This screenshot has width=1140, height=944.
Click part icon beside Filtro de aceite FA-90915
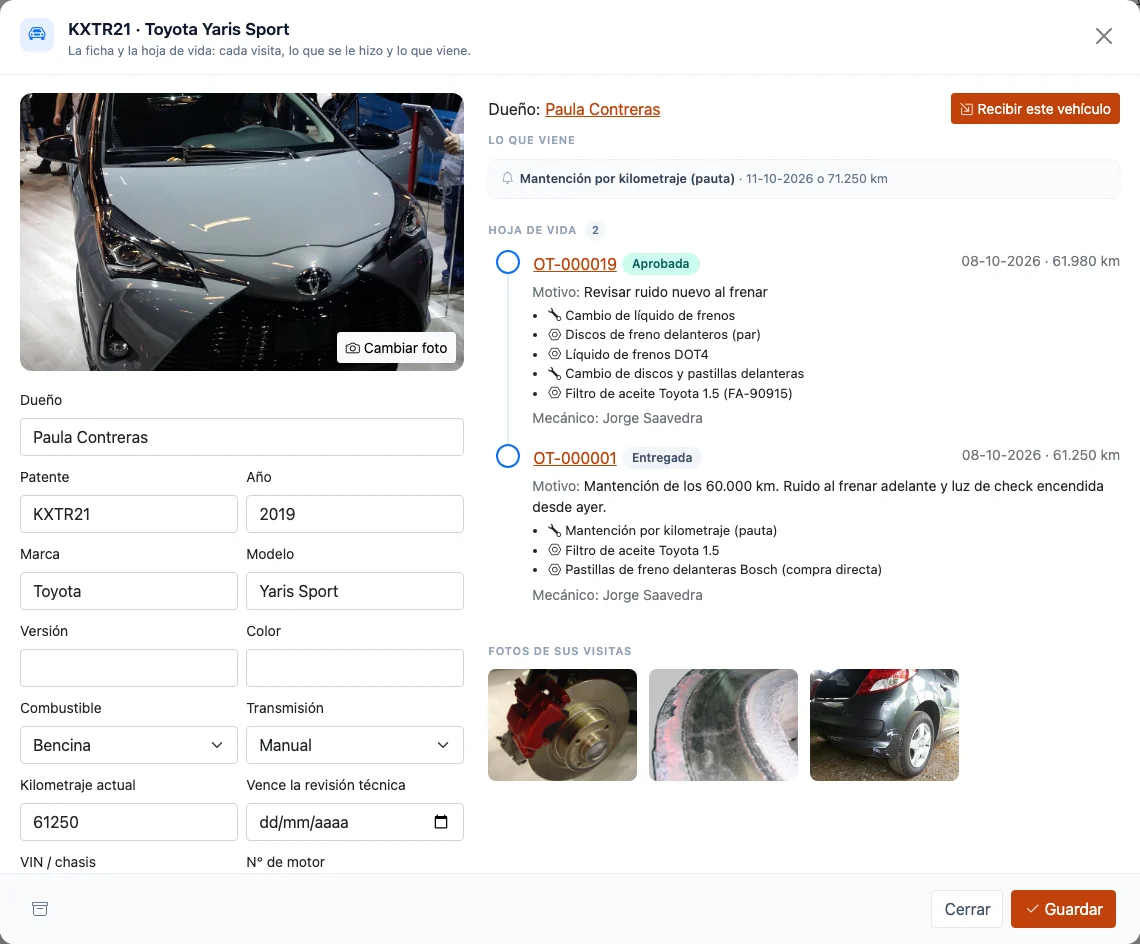point(554,393)
